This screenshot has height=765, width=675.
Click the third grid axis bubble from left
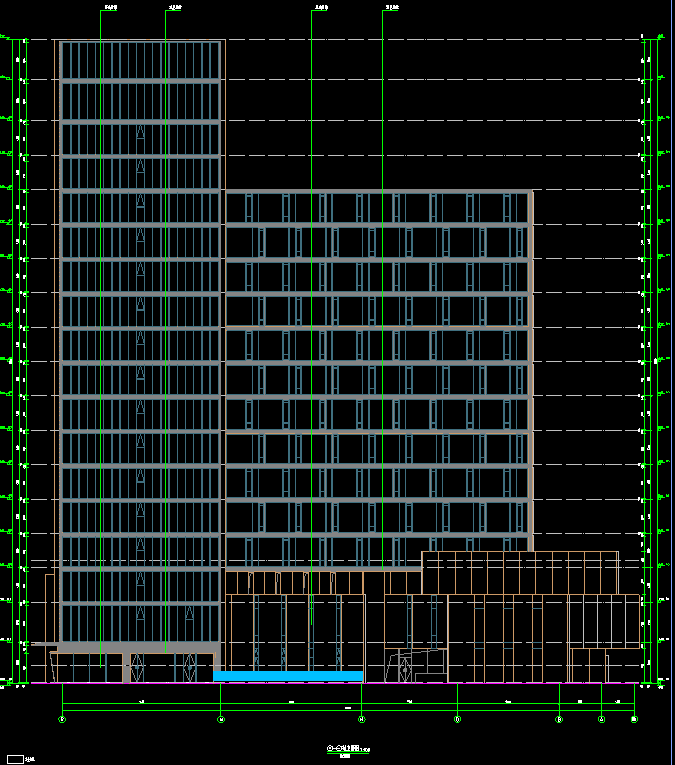pos(362,719)
